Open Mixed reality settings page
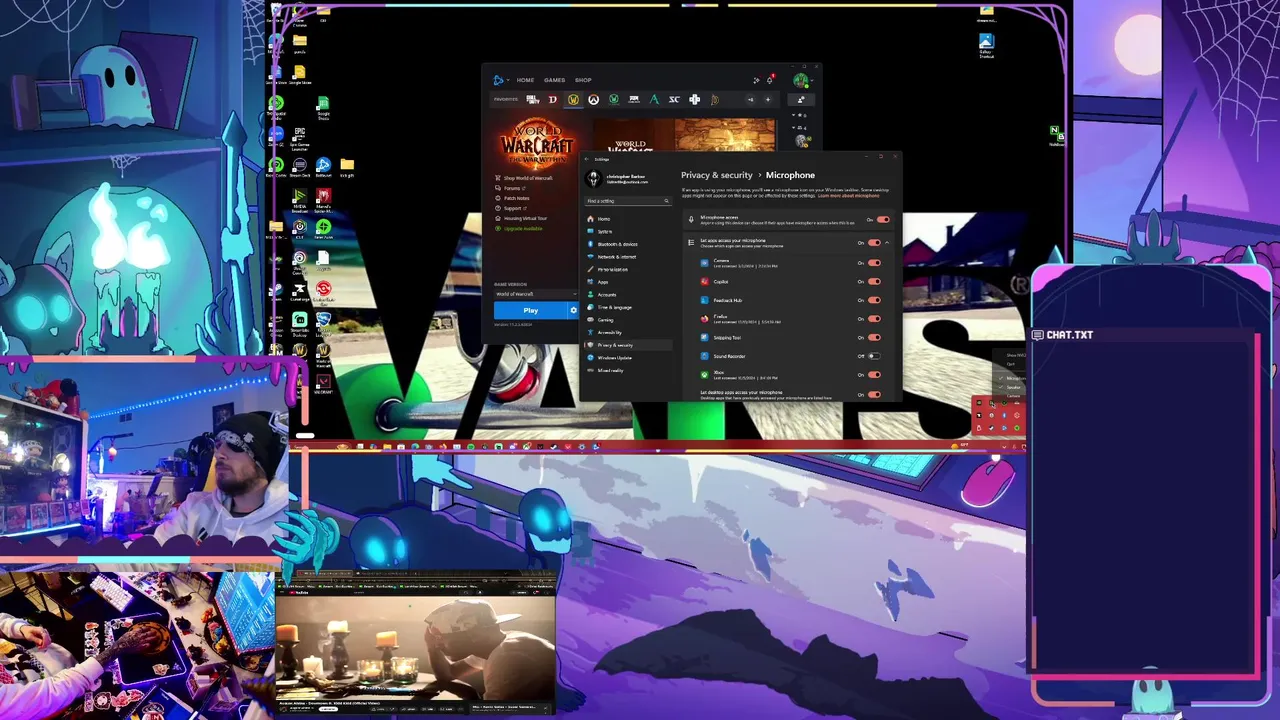1280x720 pixels. click(628, 370)
